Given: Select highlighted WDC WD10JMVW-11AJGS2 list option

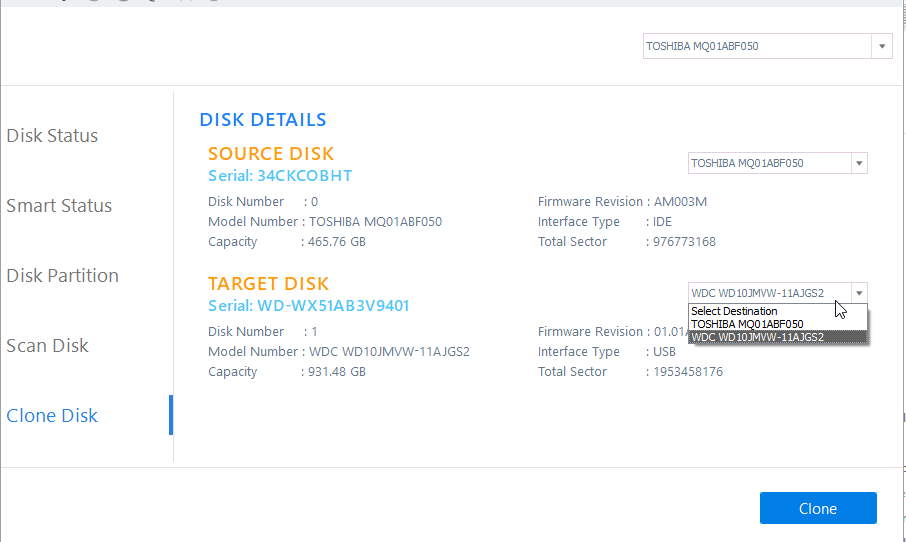Looking at the screenshot, I should pyautogui.click(x=757, y=337).
